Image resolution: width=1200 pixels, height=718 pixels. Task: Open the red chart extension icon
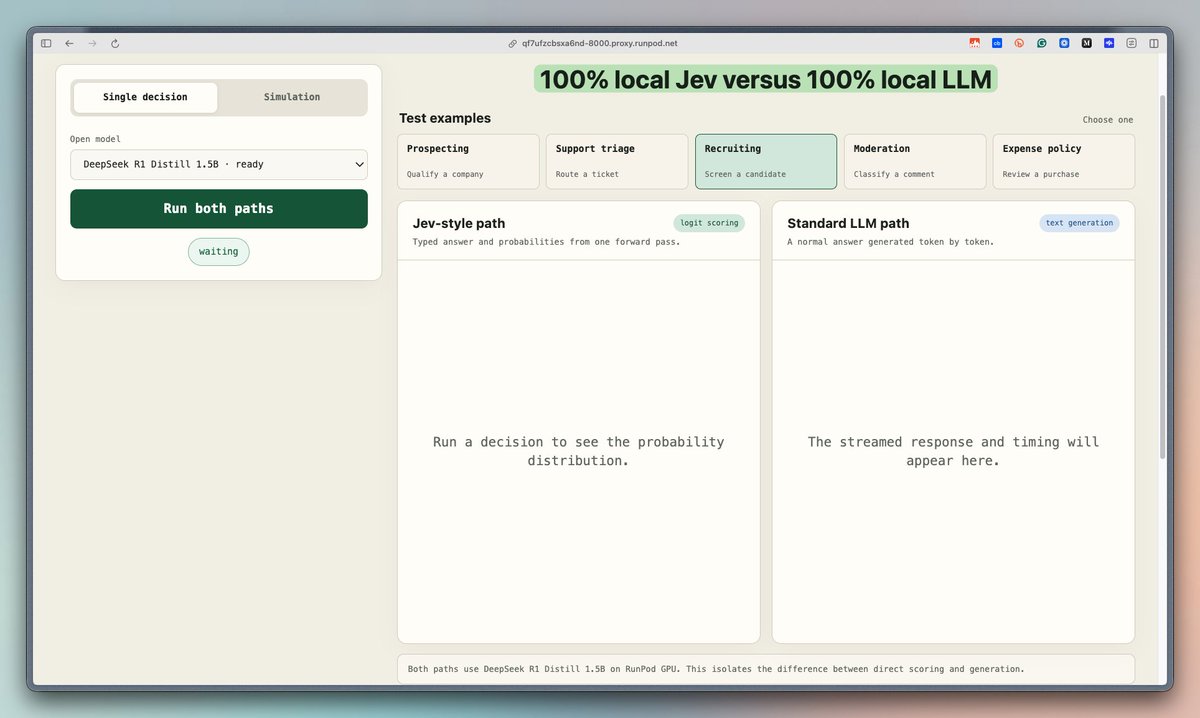tap(975, 44)
